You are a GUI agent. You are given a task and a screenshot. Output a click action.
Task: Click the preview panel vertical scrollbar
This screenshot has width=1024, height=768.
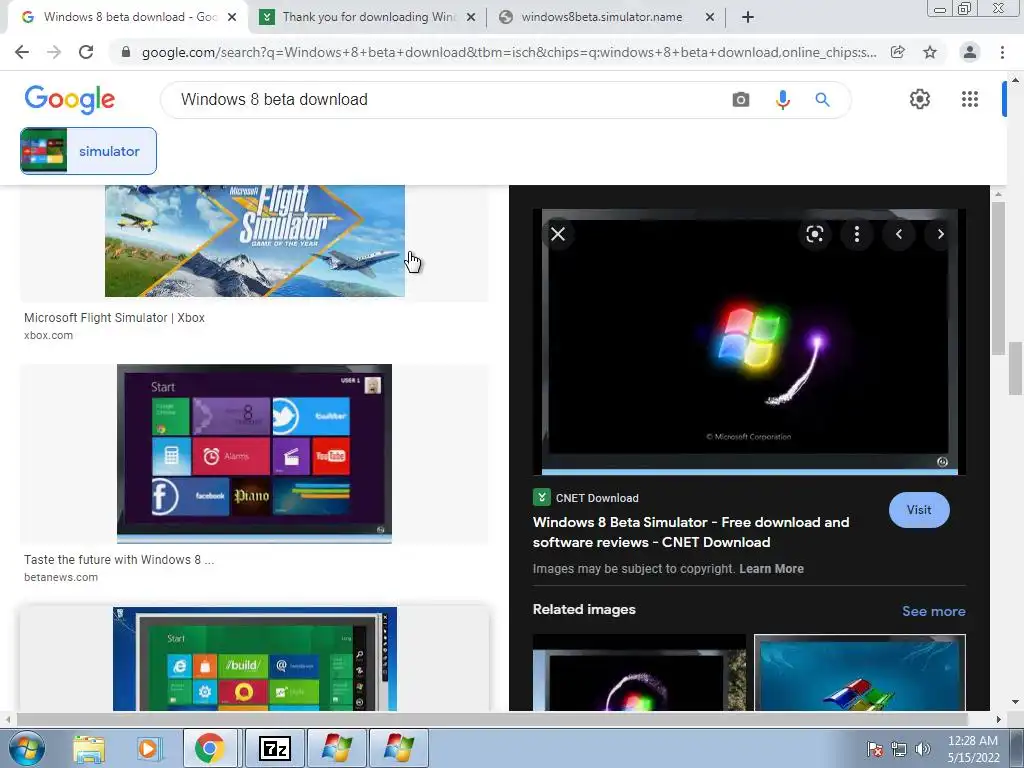[997, 277]
